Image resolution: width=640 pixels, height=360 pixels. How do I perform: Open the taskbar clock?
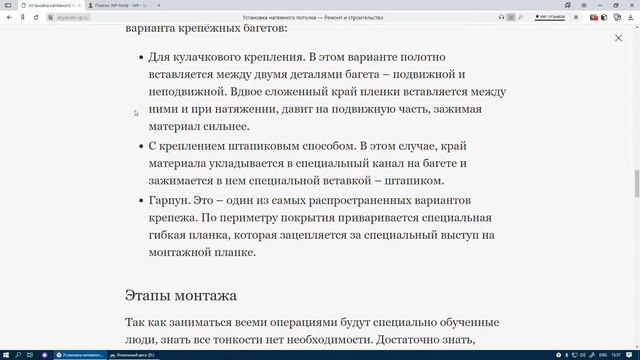(616, 355)
